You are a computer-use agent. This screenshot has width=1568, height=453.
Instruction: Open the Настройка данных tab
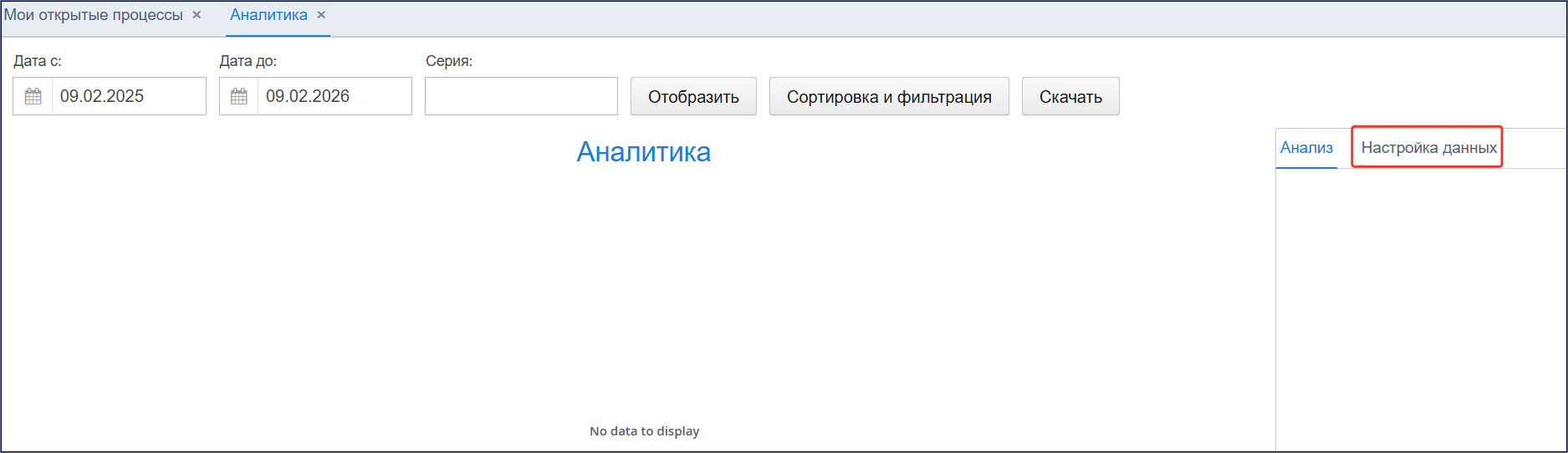click(x=1428, y=148)
